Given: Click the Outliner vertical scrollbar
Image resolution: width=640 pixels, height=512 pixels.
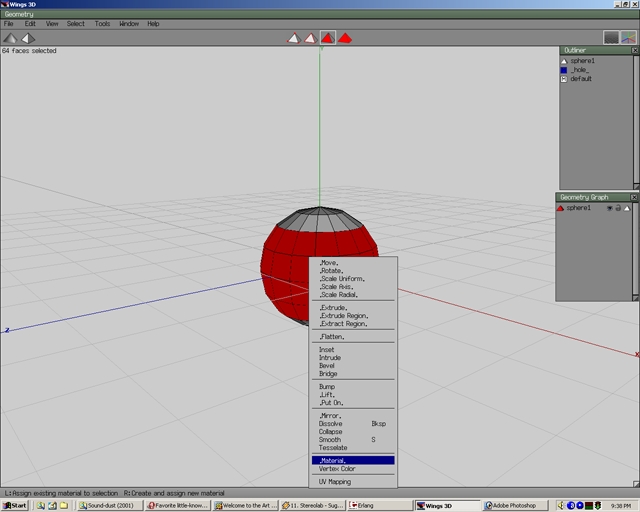Looking at the screenshot, I should [636, 119].
